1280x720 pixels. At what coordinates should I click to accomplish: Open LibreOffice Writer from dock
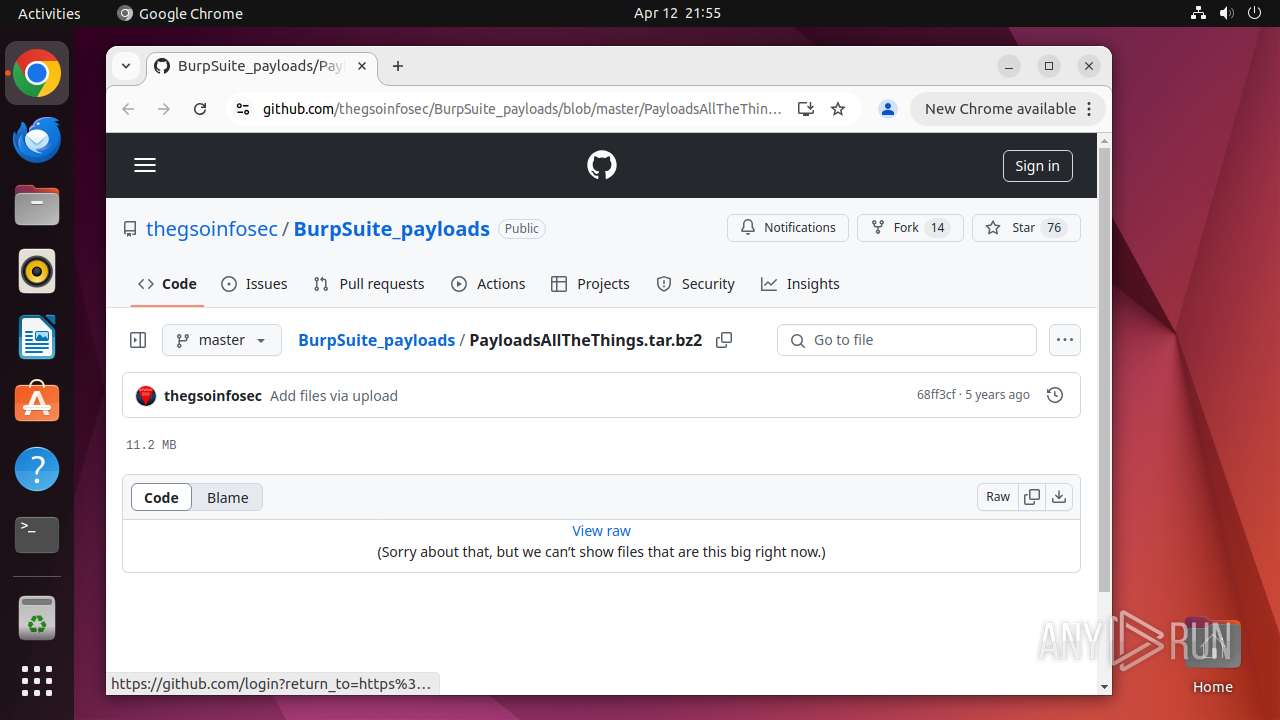(x=37, y=337)
